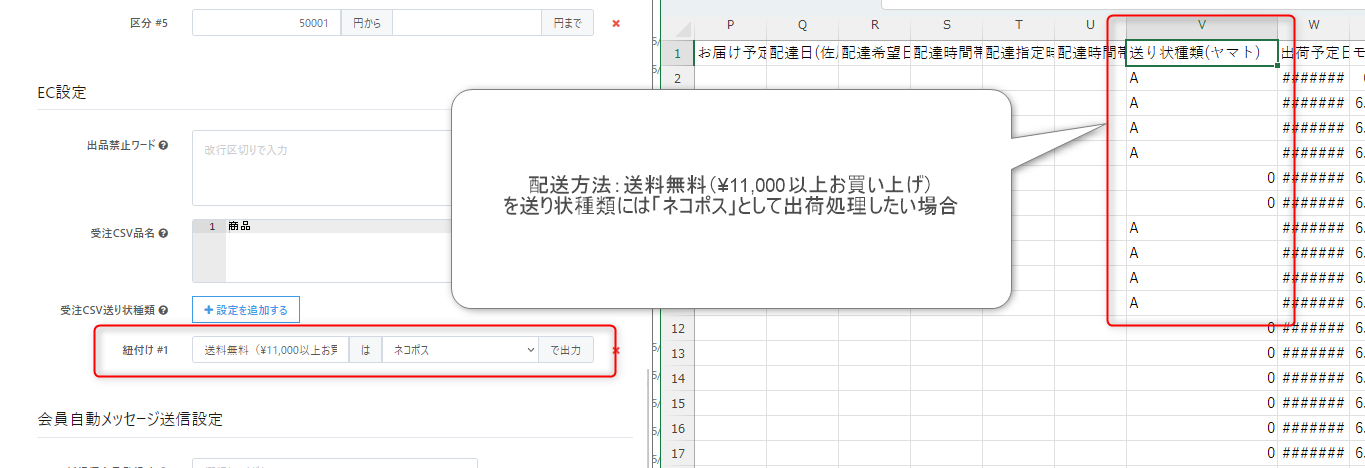Screen dimensions: 1365x468
Task: Click cell T1 配達指定日 header
Action: pyautogui.click(x=1018, y=53)
